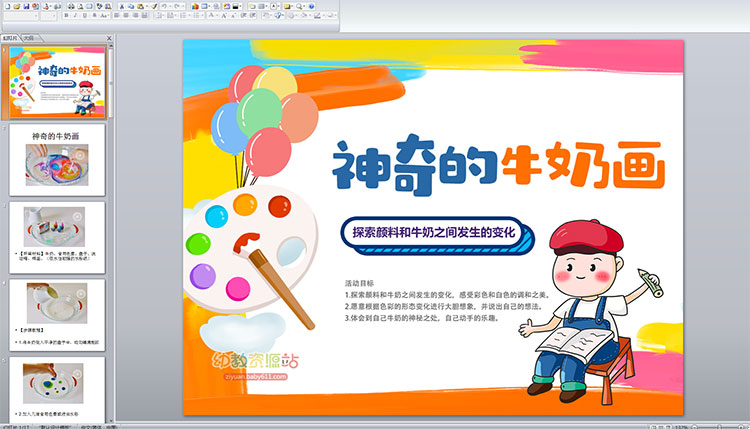Click the Font color A icon

210,15
